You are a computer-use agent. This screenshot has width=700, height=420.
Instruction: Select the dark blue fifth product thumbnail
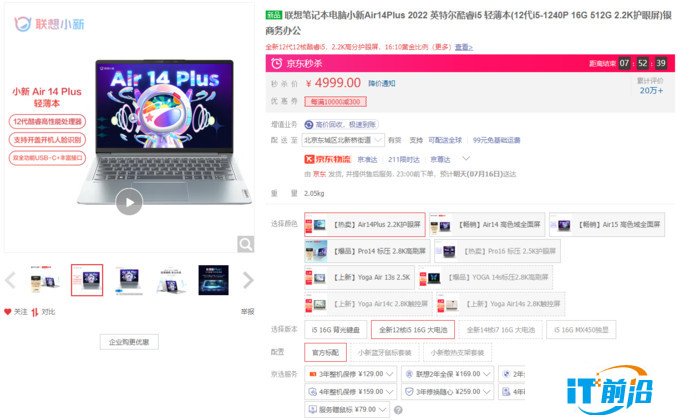tap(213, 280)
